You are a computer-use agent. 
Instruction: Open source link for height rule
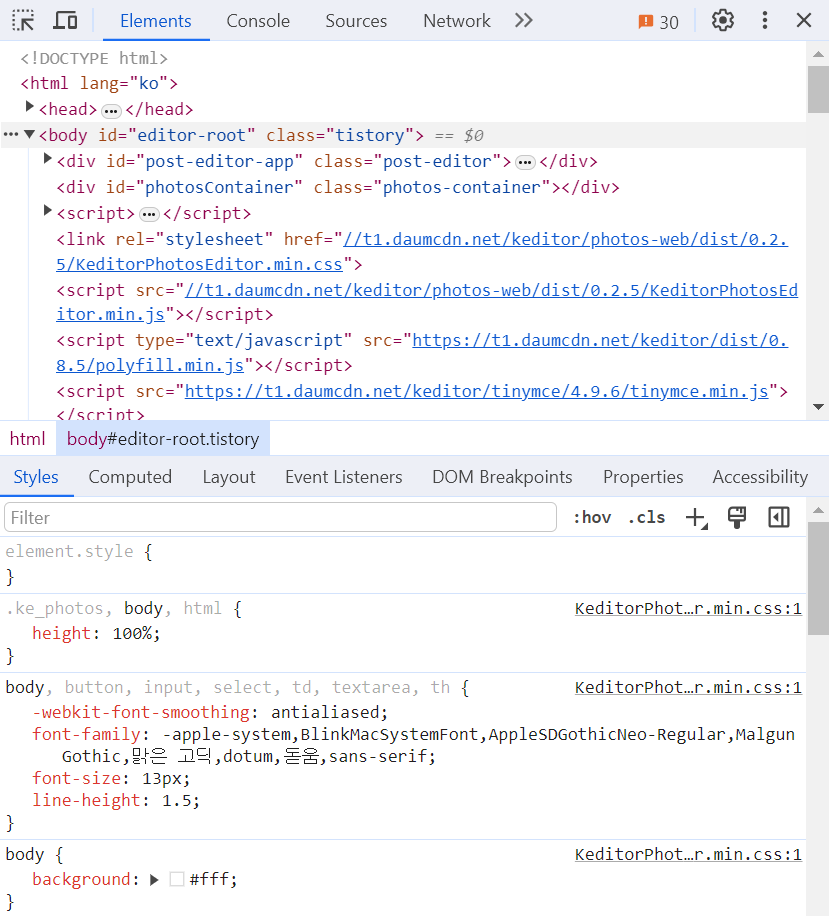pyautogui.click(x=688, y=609)
